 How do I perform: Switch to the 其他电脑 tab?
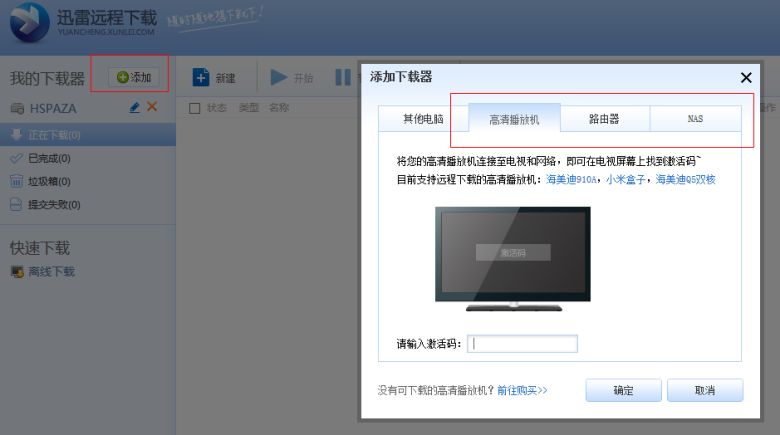pyautogui.click(x=423, y=119)
